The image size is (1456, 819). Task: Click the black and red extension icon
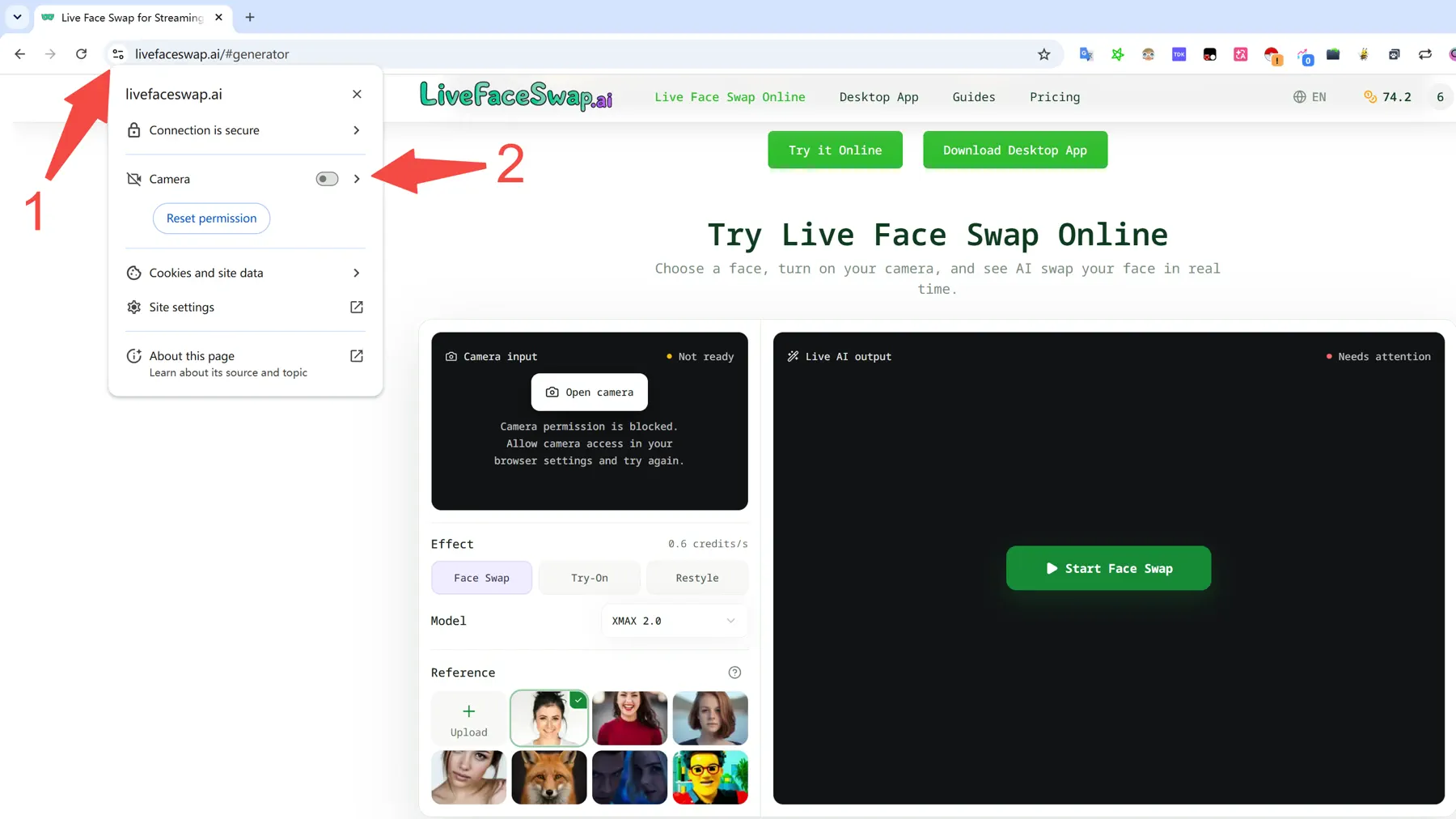click(1209, 54)
